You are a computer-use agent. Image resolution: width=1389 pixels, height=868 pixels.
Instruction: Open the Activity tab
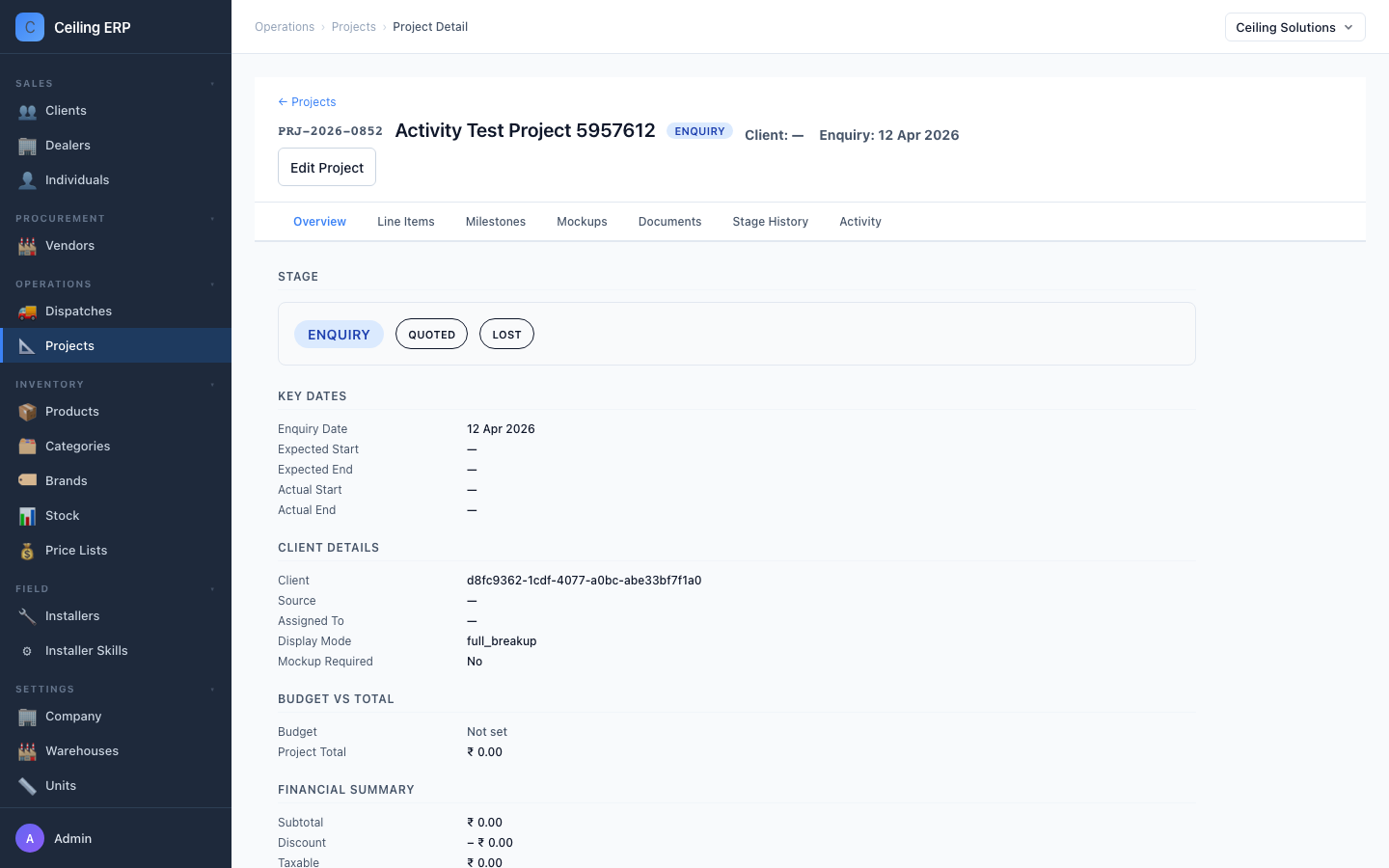coord(860,222)
